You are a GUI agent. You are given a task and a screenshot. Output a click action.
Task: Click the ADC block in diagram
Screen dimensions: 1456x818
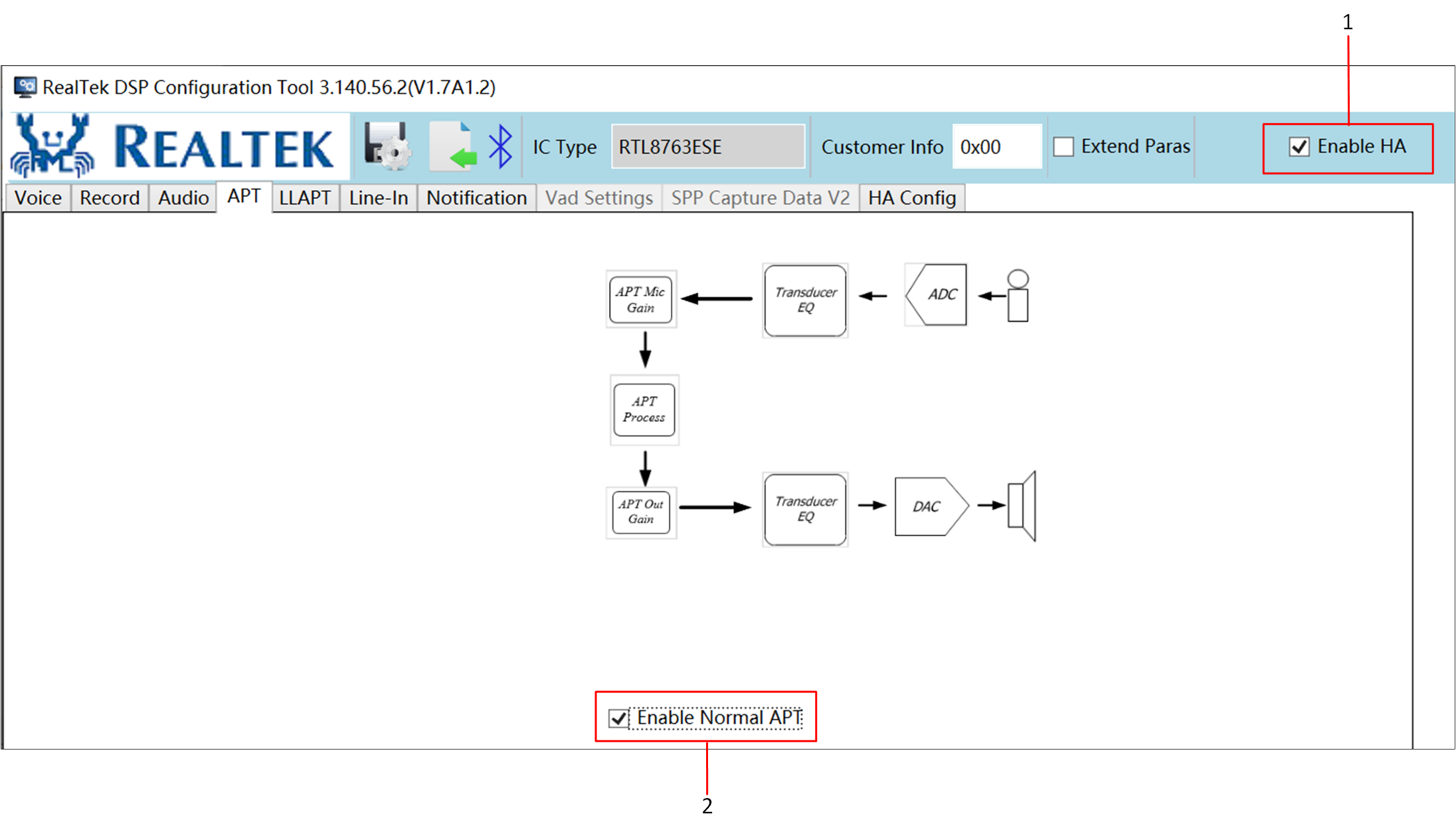tap(936, 294)
